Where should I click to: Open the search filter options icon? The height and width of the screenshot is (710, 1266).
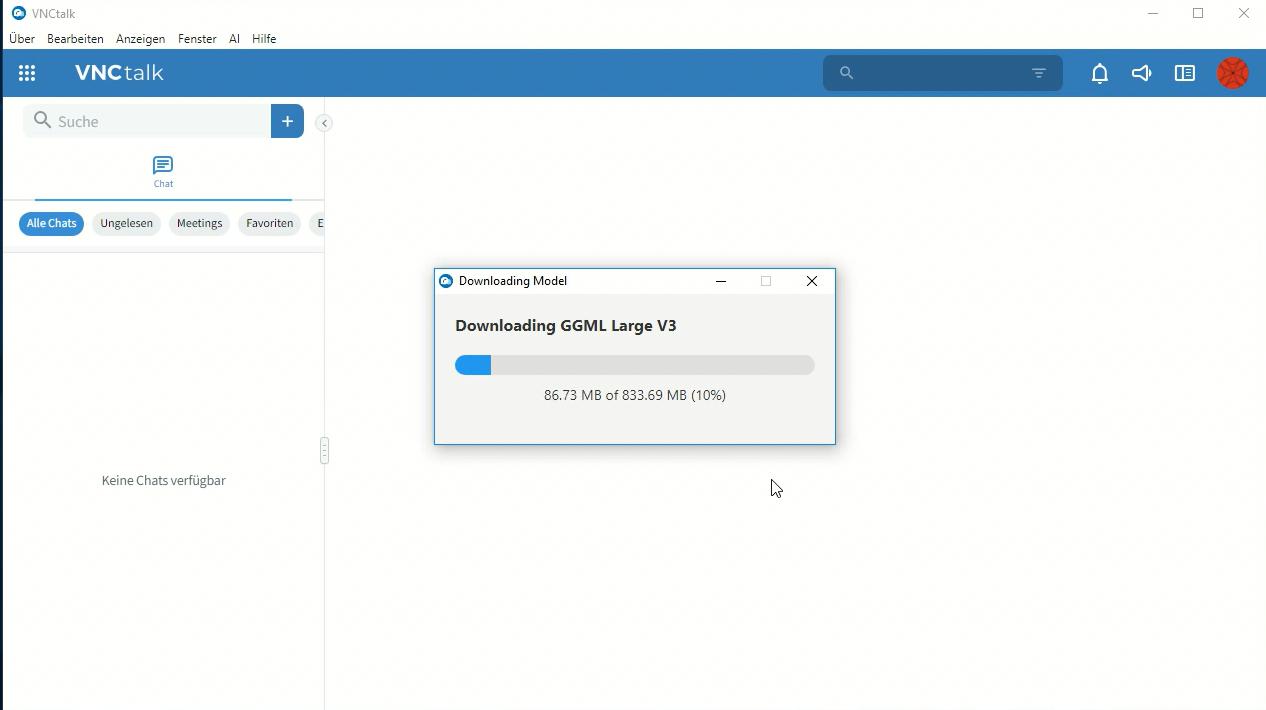coord(1039,73)
